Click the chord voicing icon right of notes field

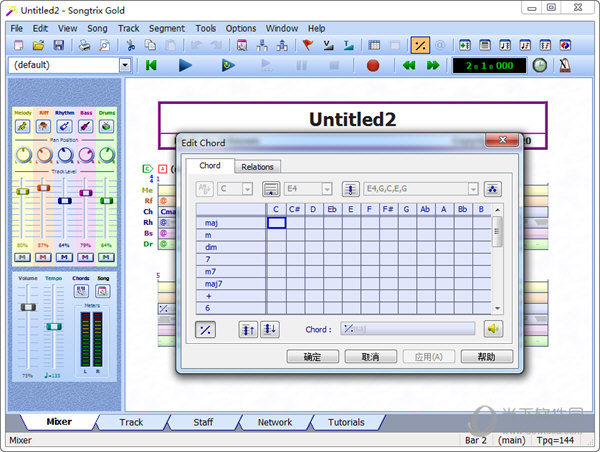492,189
